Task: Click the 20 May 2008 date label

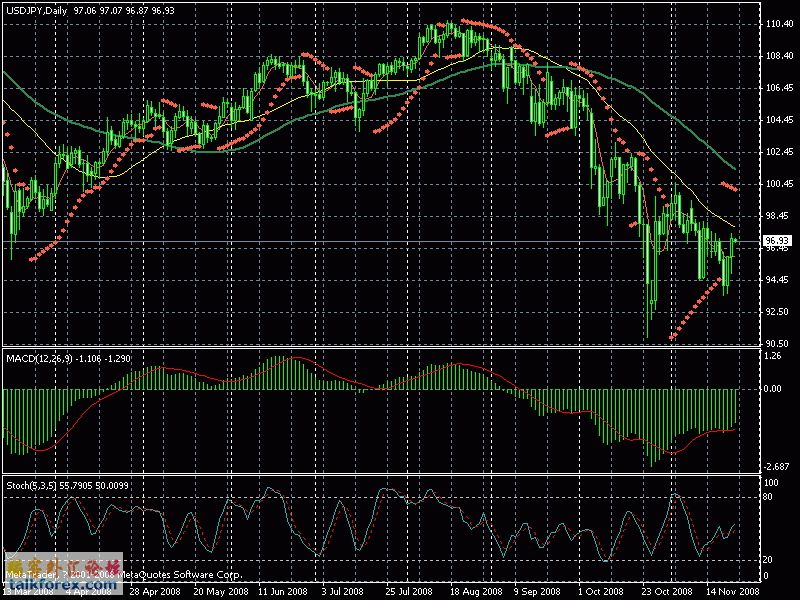Action: (221, 592)
